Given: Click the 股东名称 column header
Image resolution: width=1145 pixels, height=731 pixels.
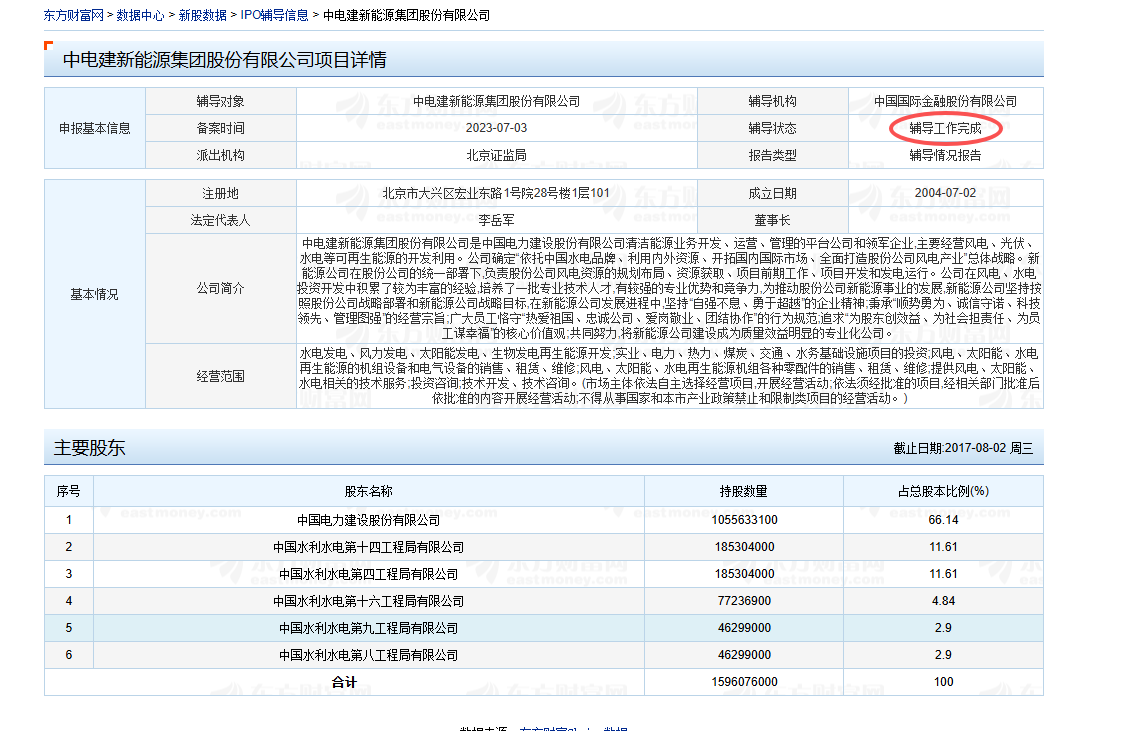Looking at the screenshot, I should 369,491.
